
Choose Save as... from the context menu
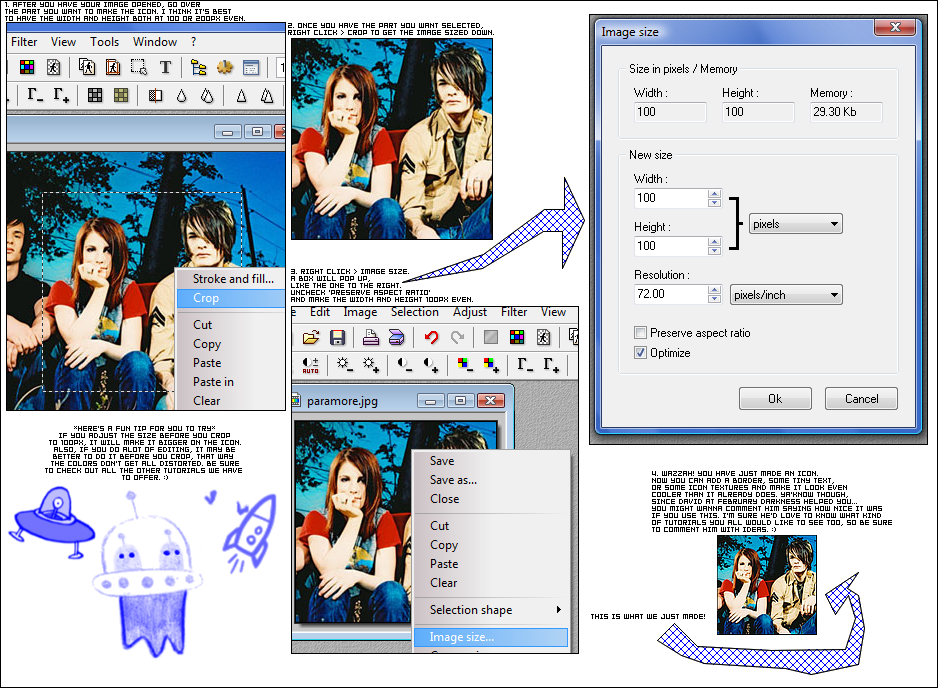(x=491, y=480)
